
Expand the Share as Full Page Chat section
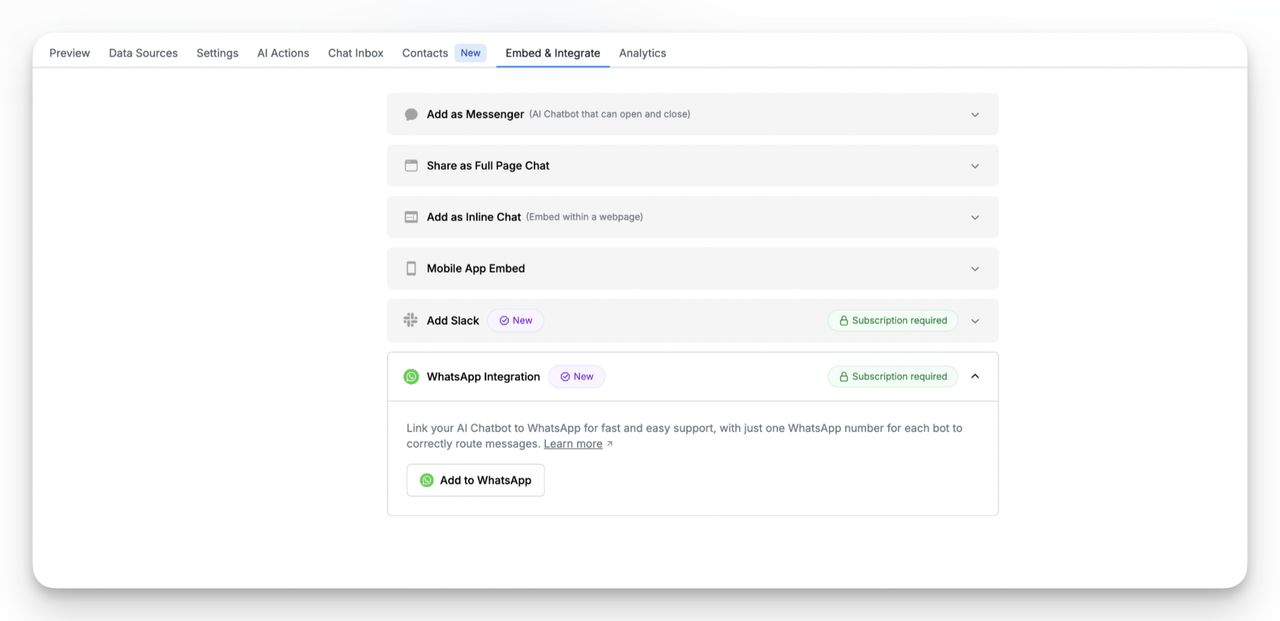click(975, 166)
